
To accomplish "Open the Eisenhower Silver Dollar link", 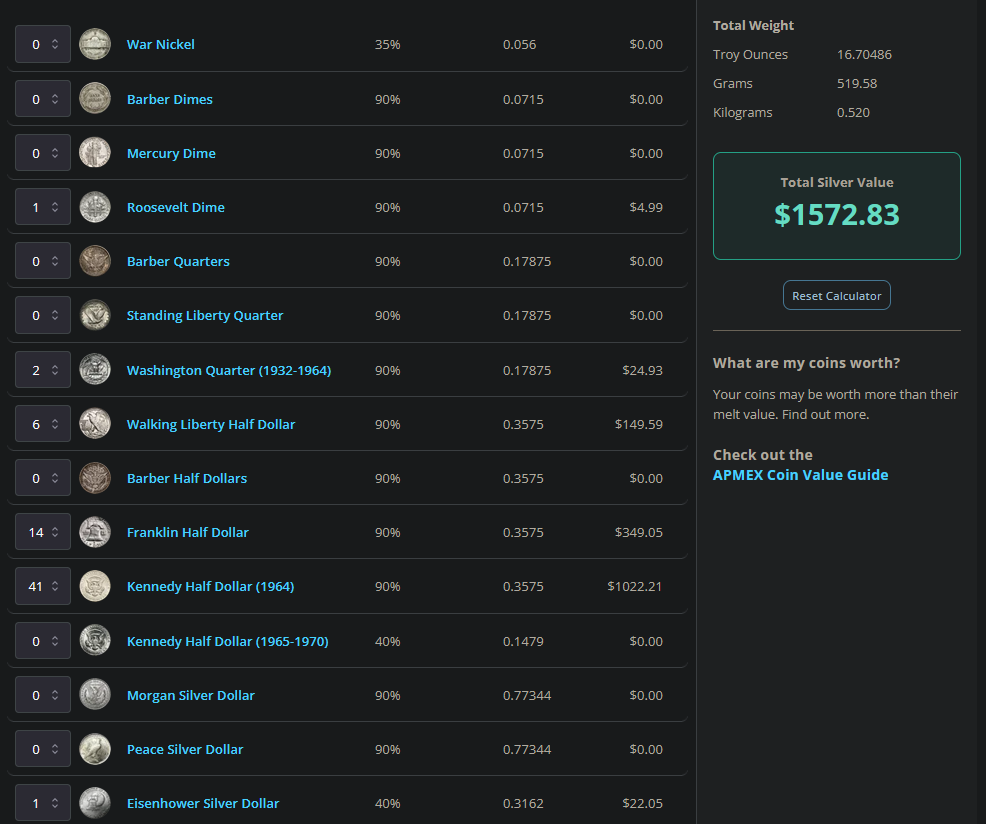I will pos(202,803).
